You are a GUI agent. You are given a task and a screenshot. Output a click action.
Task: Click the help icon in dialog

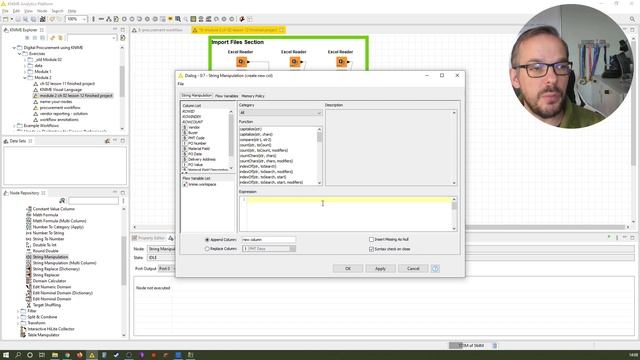[x=435, y=269]
